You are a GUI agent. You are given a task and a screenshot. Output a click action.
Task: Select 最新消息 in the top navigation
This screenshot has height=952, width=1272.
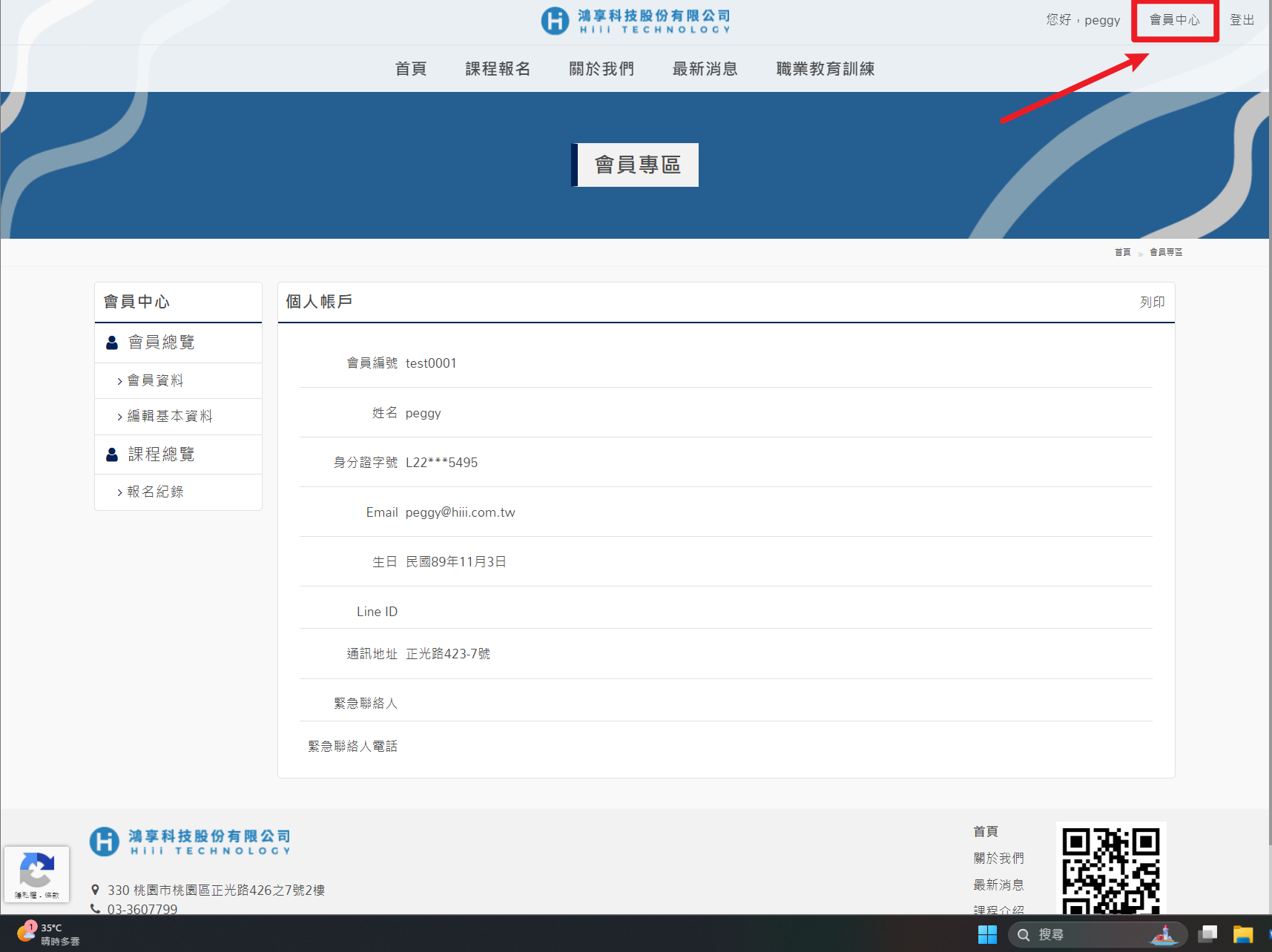(x=705, y=69)
